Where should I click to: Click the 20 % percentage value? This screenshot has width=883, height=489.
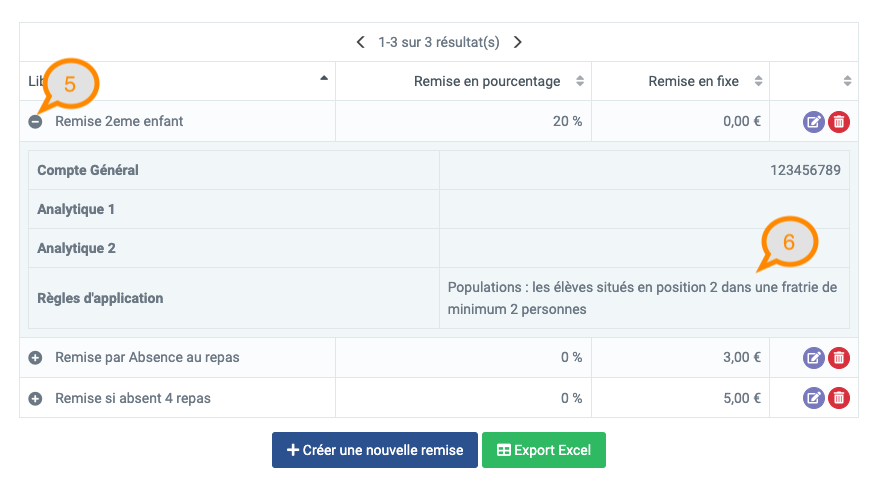567,121
